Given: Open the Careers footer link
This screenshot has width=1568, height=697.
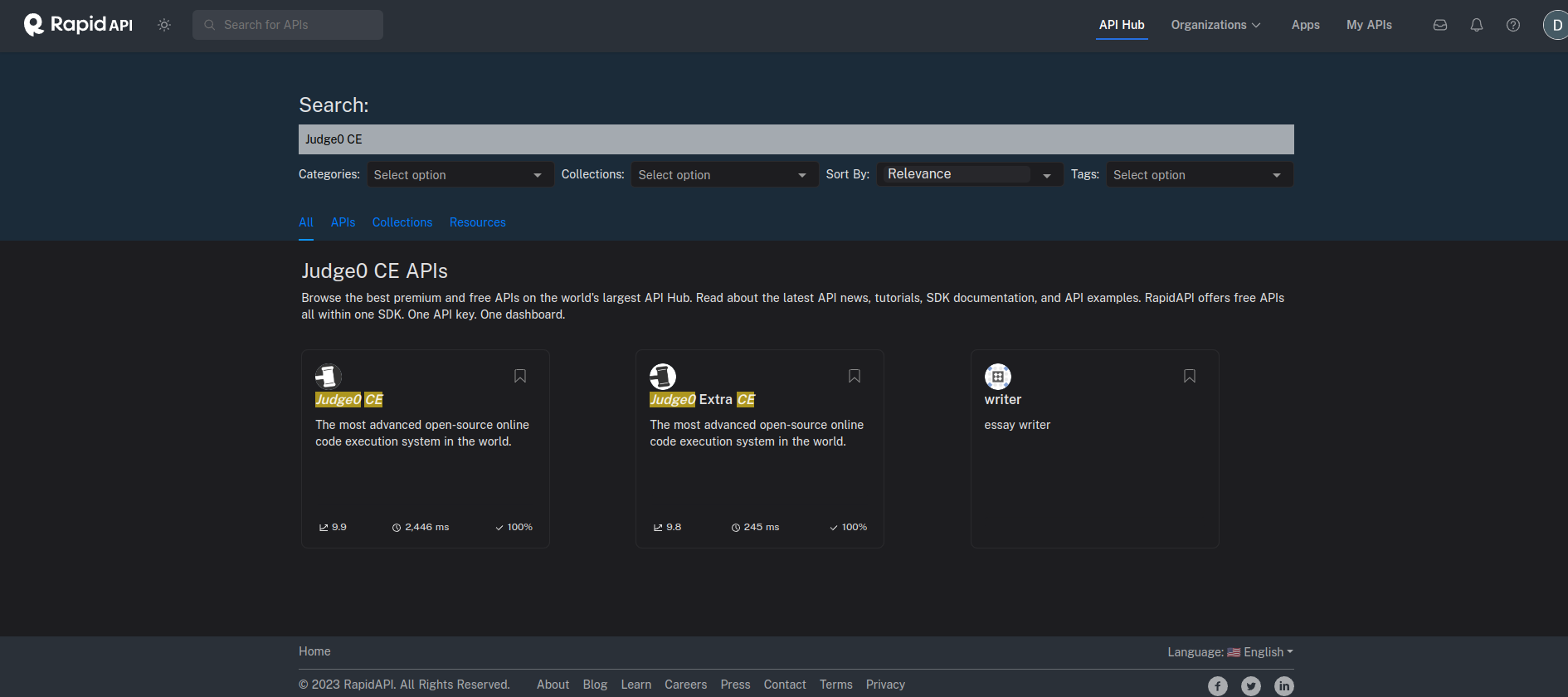Looking at the screenshot, I should pyautogui.click(x=686, y=685).
